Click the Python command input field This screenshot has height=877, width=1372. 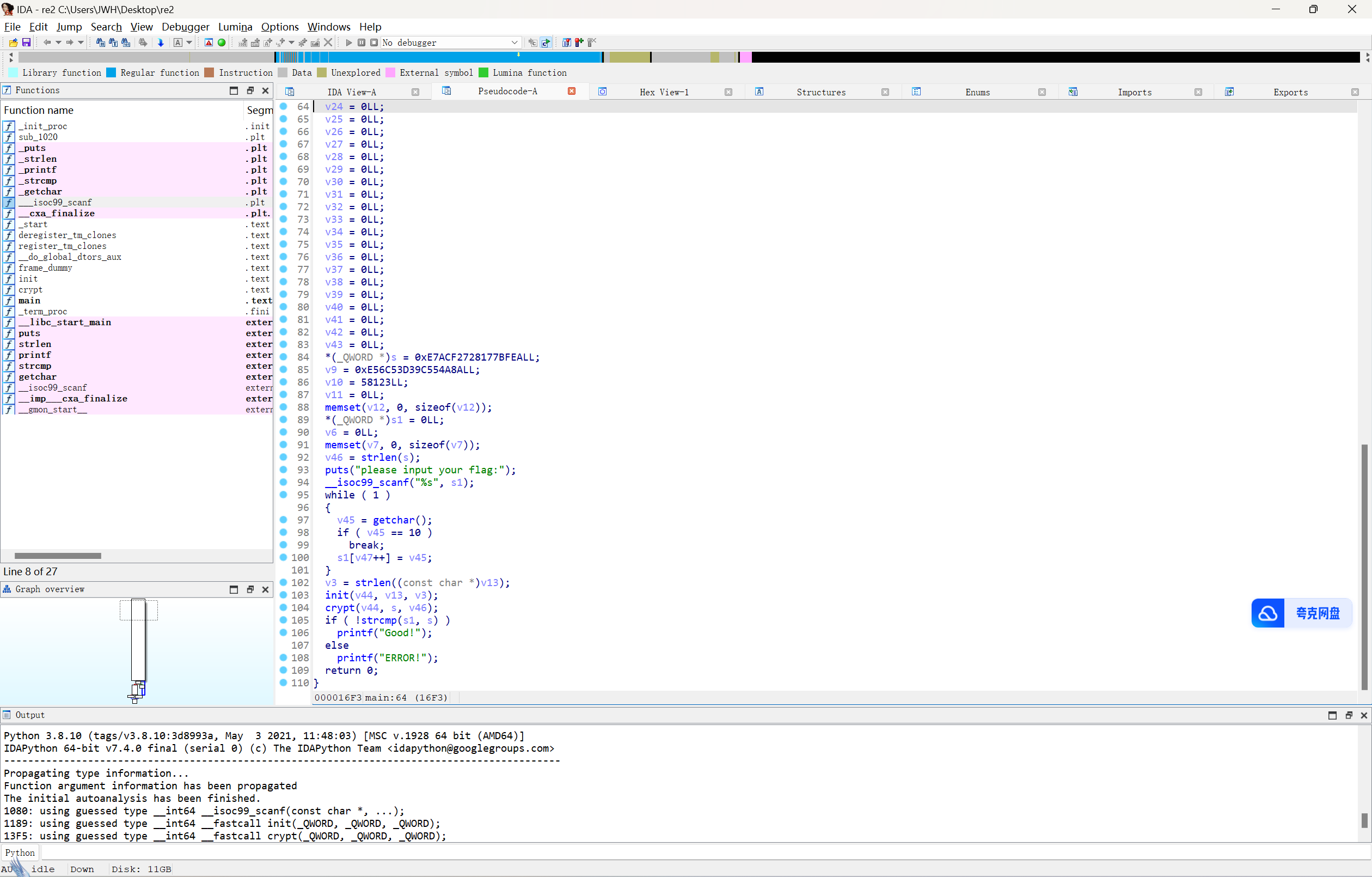point(706,852)
